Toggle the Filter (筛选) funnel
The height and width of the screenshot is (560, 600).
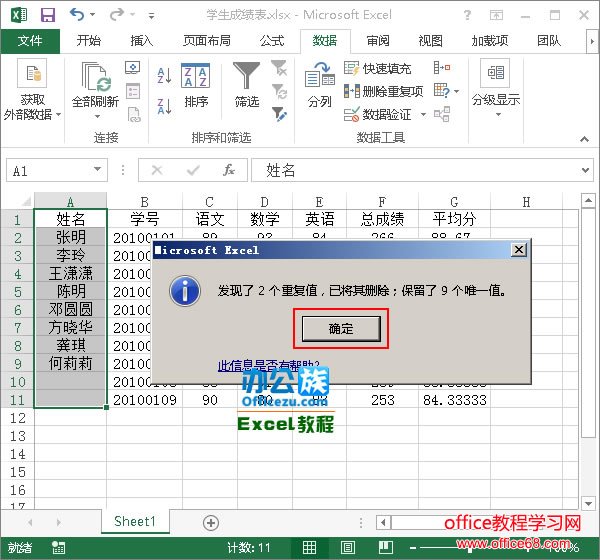click(246, 85)
